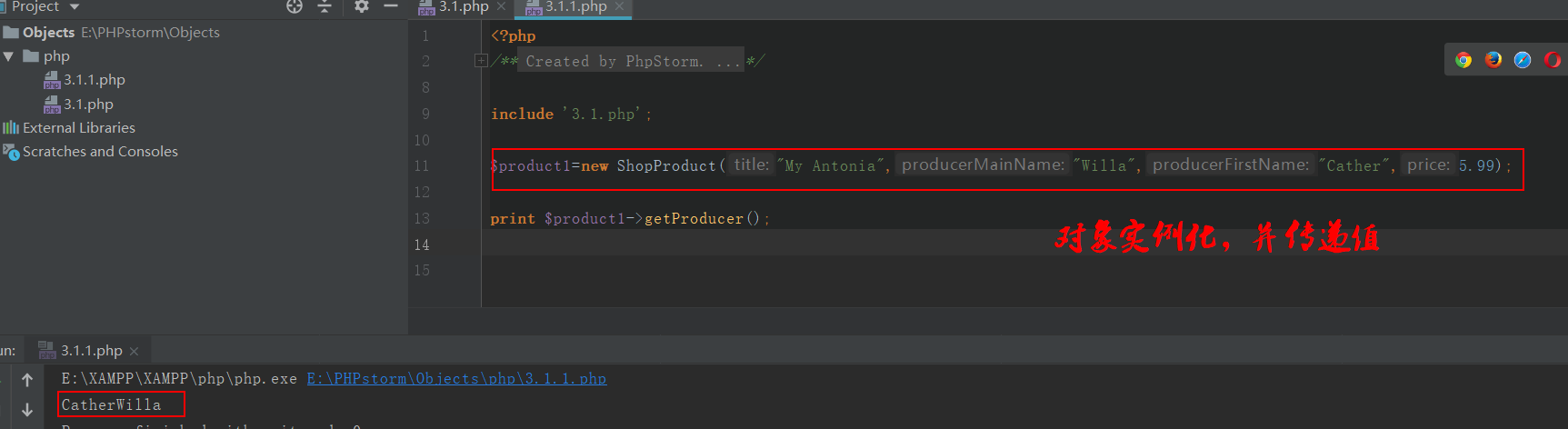
Task: Select Scratches and Consoles node
Action: pos(90,152)
